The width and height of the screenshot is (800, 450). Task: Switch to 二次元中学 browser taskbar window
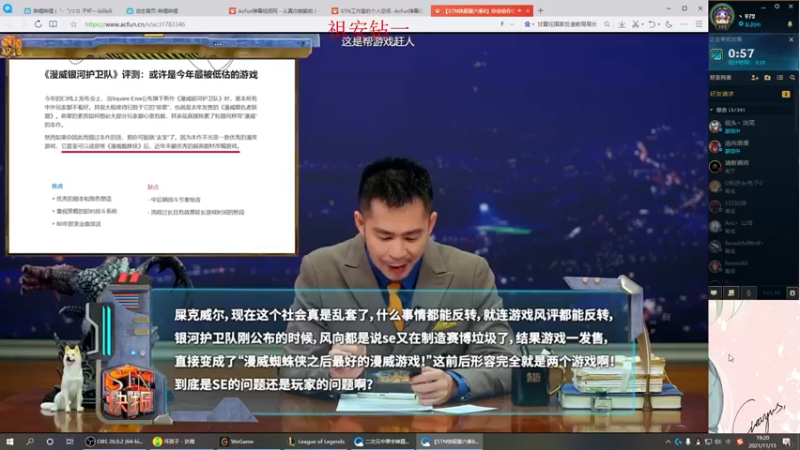(383, 441)
